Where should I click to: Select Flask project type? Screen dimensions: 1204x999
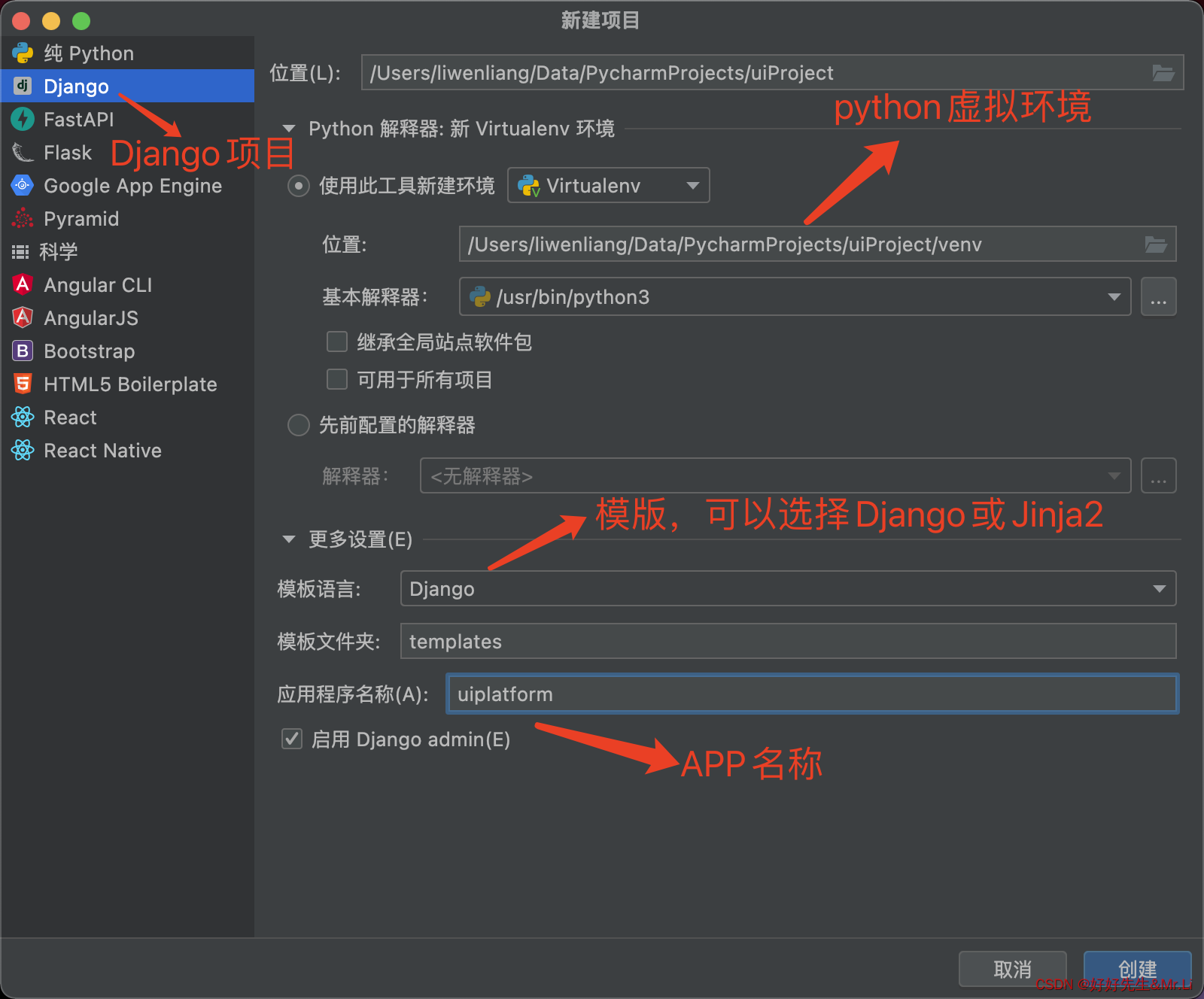pyautogui.click(x=127, y=152)
